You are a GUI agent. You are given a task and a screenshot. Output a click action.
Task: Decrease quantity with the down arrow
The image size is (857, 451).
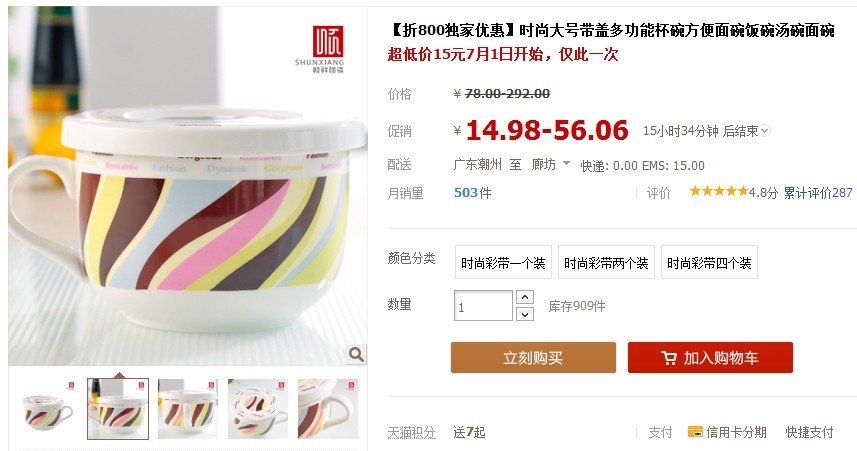[525, 314]
